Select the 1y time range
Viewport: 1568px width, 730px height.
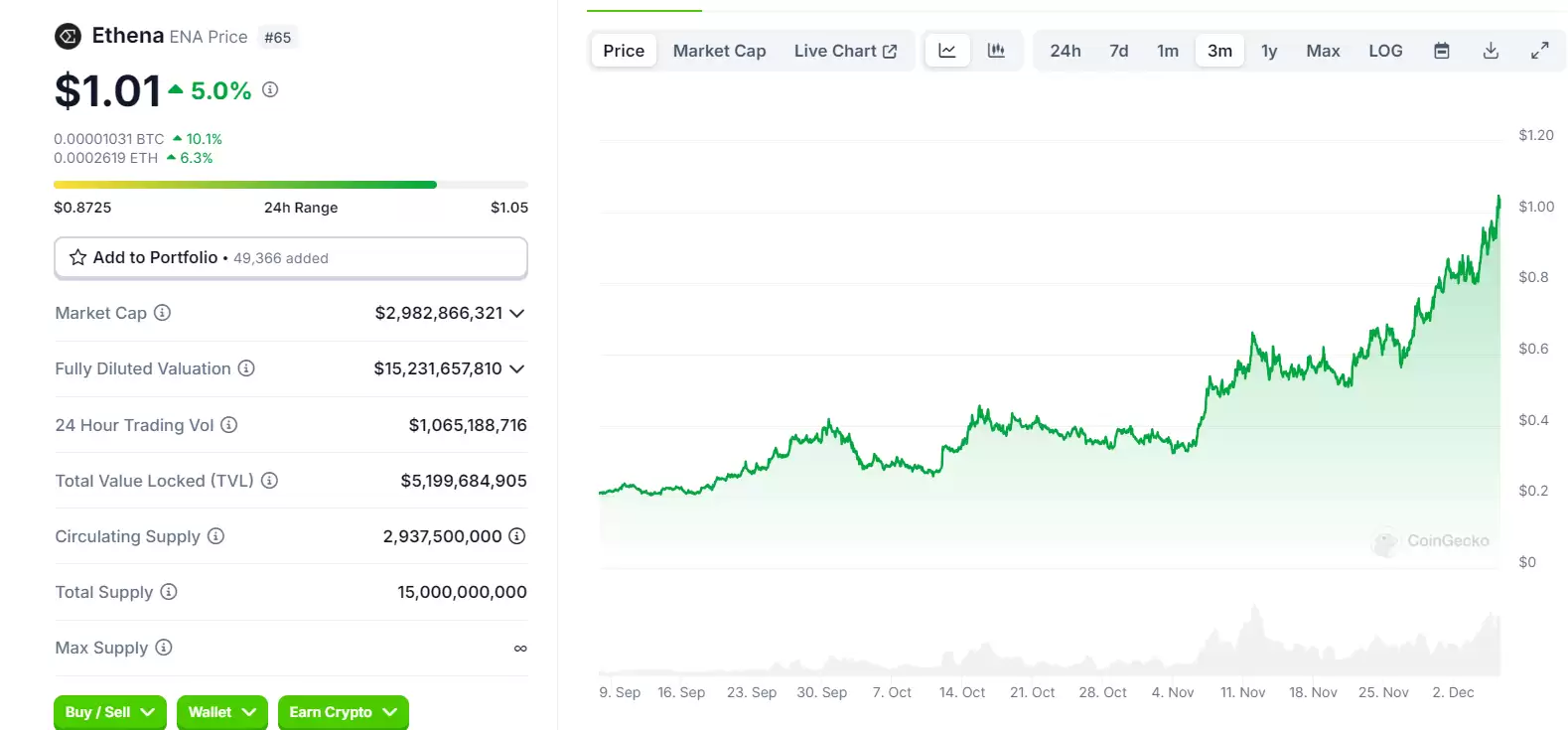[1269, 51]
